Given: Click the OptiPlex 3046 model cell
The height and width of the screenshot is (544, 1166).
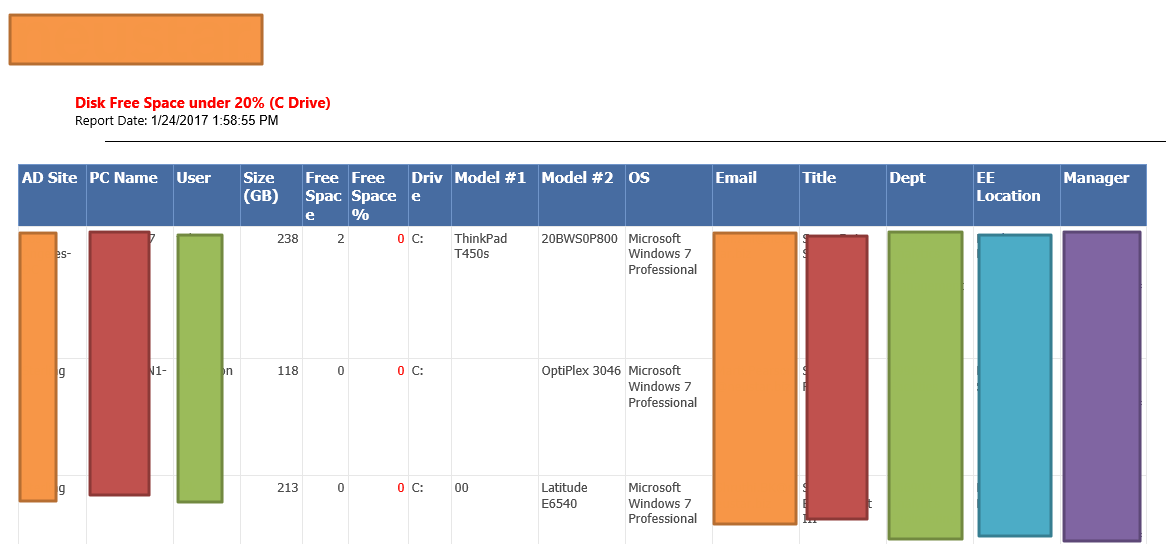Looking at the screenshot, I should [x=581, y=371].
